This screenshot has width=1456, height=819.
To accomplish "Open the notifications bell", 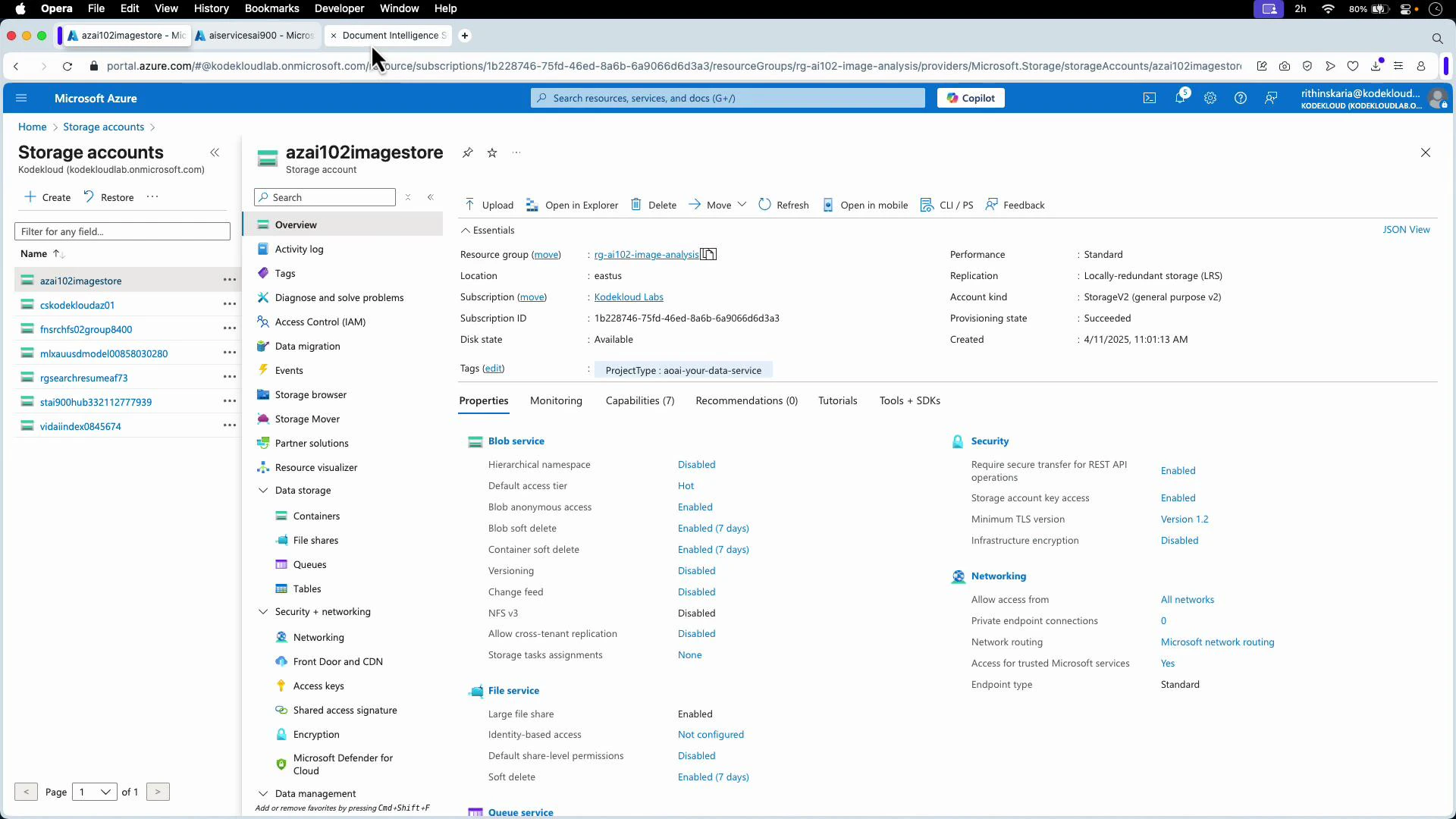I will click(x=1180, y=97).
